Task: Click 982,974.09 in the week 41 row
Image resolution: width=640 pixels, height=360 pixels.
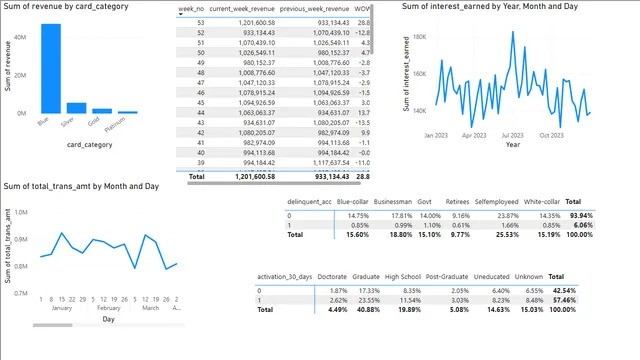Action: pos(259,143)
